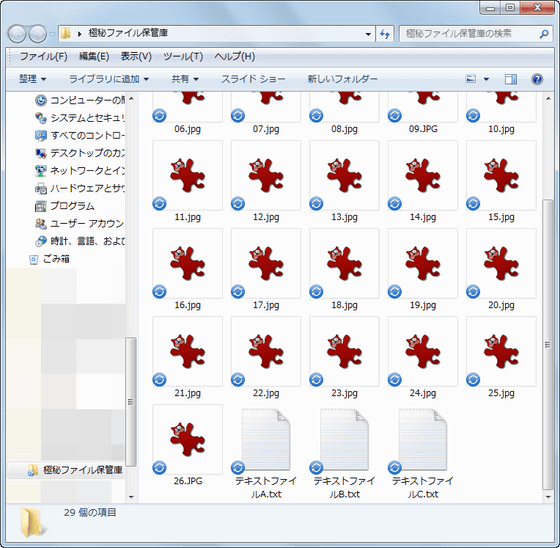The image size is (560, 548).
Task: Toggle the preview pane icon
Action: [x=511, y=79]
